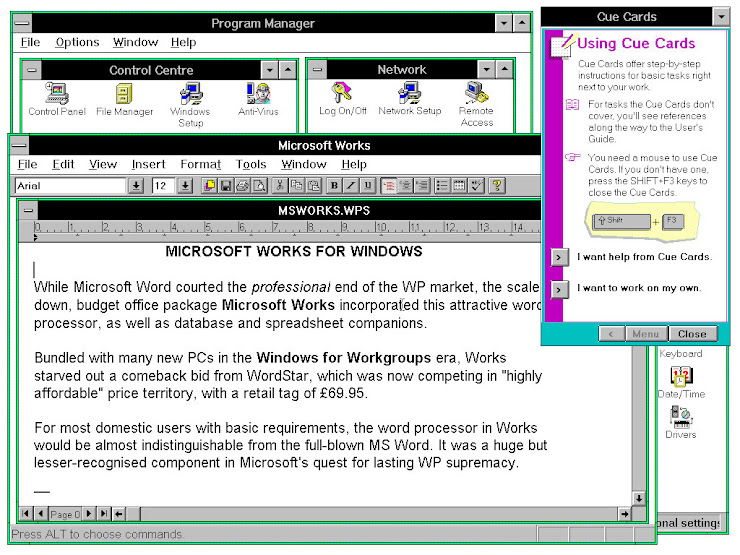This screenshot has width=740, height=555.
Task: Toggle underline formatting in Works toolbar
Action: point(368,185)
